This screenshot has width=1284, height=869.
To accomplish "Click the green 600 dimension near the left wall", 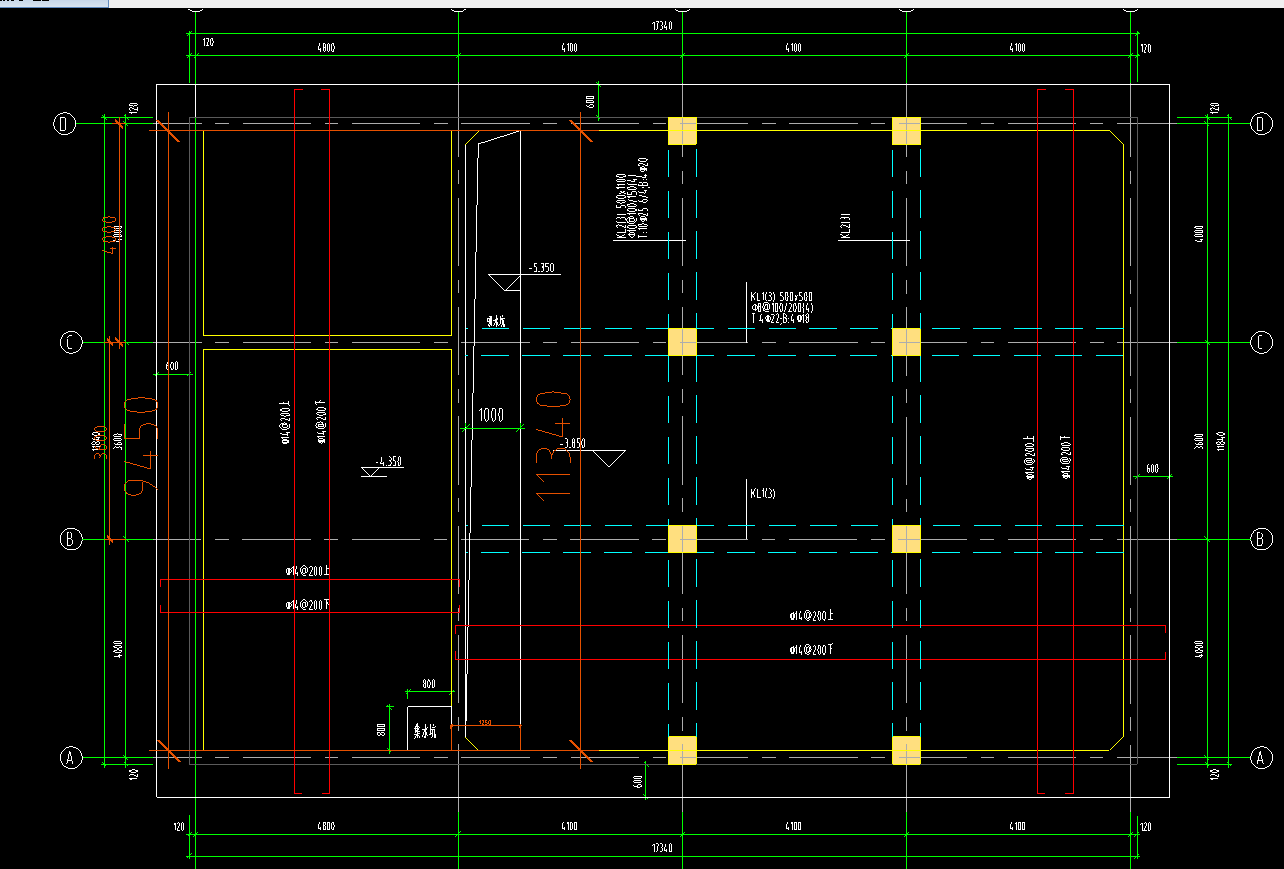I will tap(171, 367).
